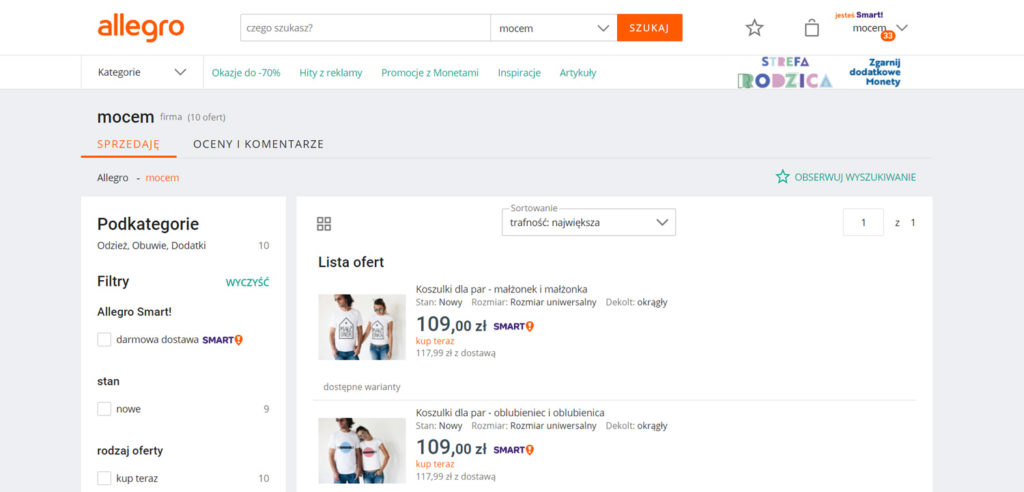Select the Sprzedaję tab
Image resolution: width=1024 pixels, height=492 pixels.
(x=128, y=144)
